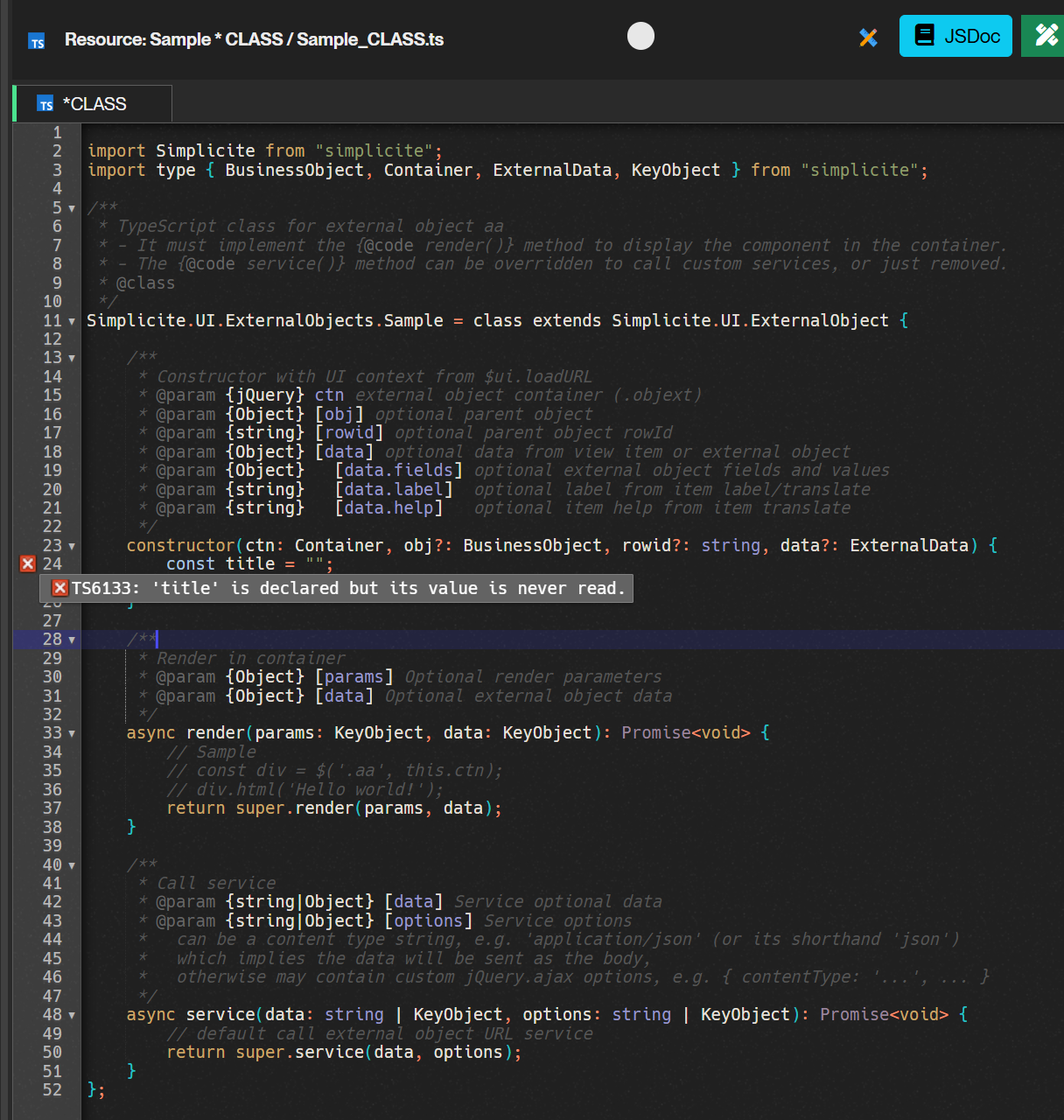Collapse the constructor comment block at line 13
The width and height of the screenshot is (1064, 1120).
[x=72, y=359]
